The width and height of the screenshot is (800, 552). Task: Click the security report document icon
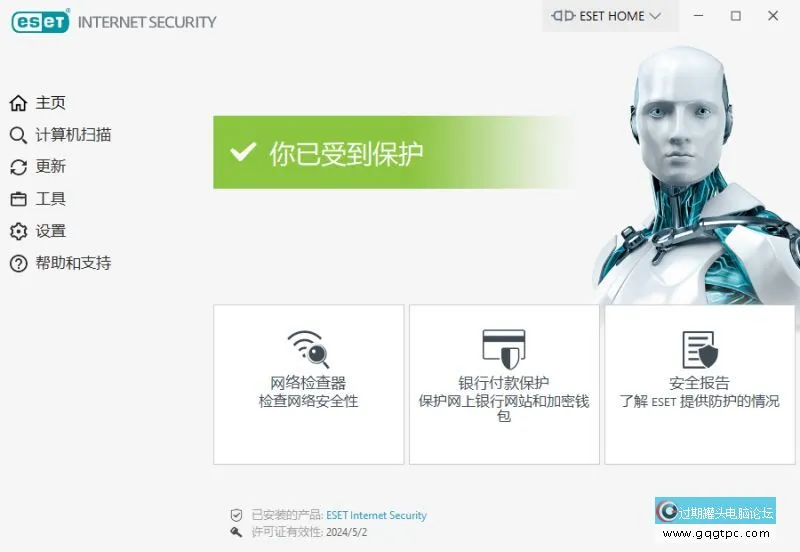pos(699,349)
